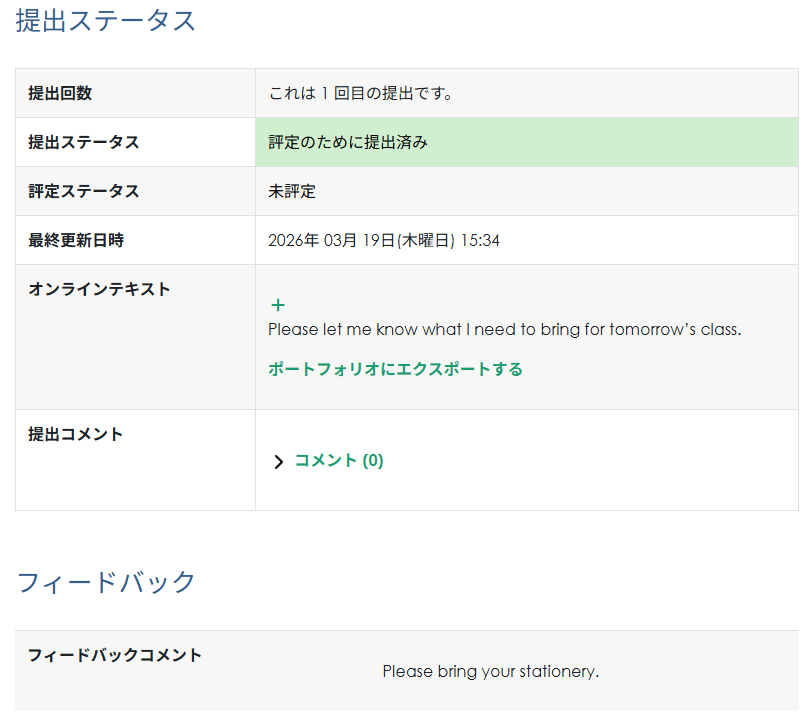Click the large 提出ステータス page heading
Screen dimensions: 805x713
click(106, 21)
